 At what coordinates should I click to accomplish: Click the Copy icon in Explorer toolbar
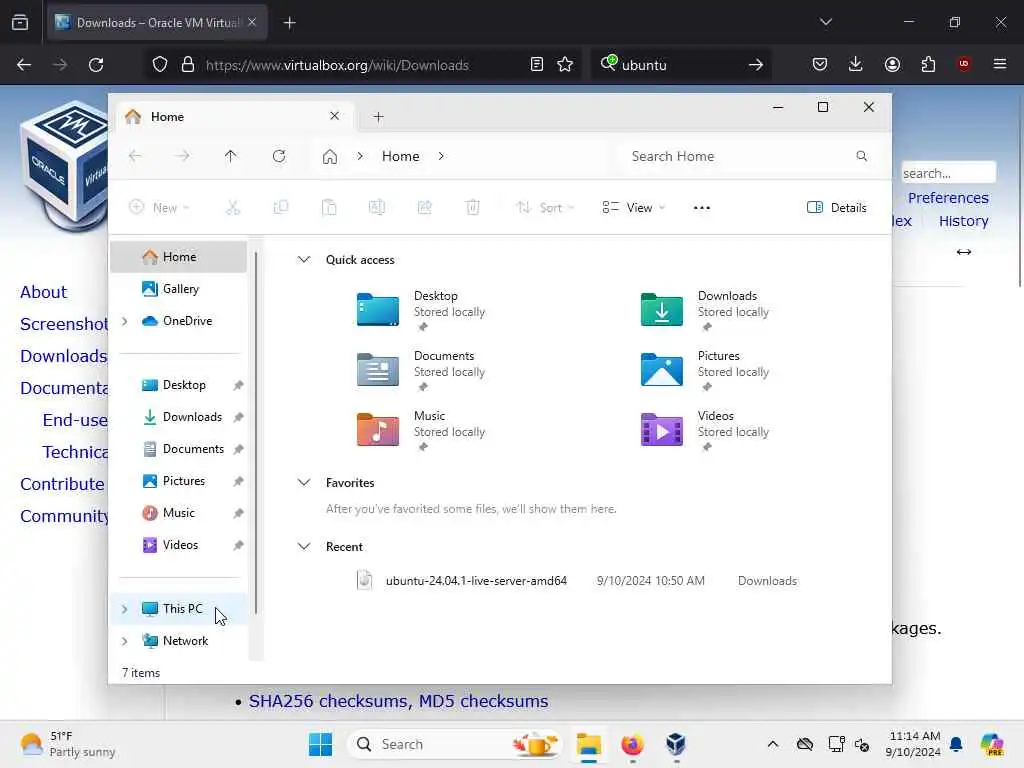pos(281,208)
